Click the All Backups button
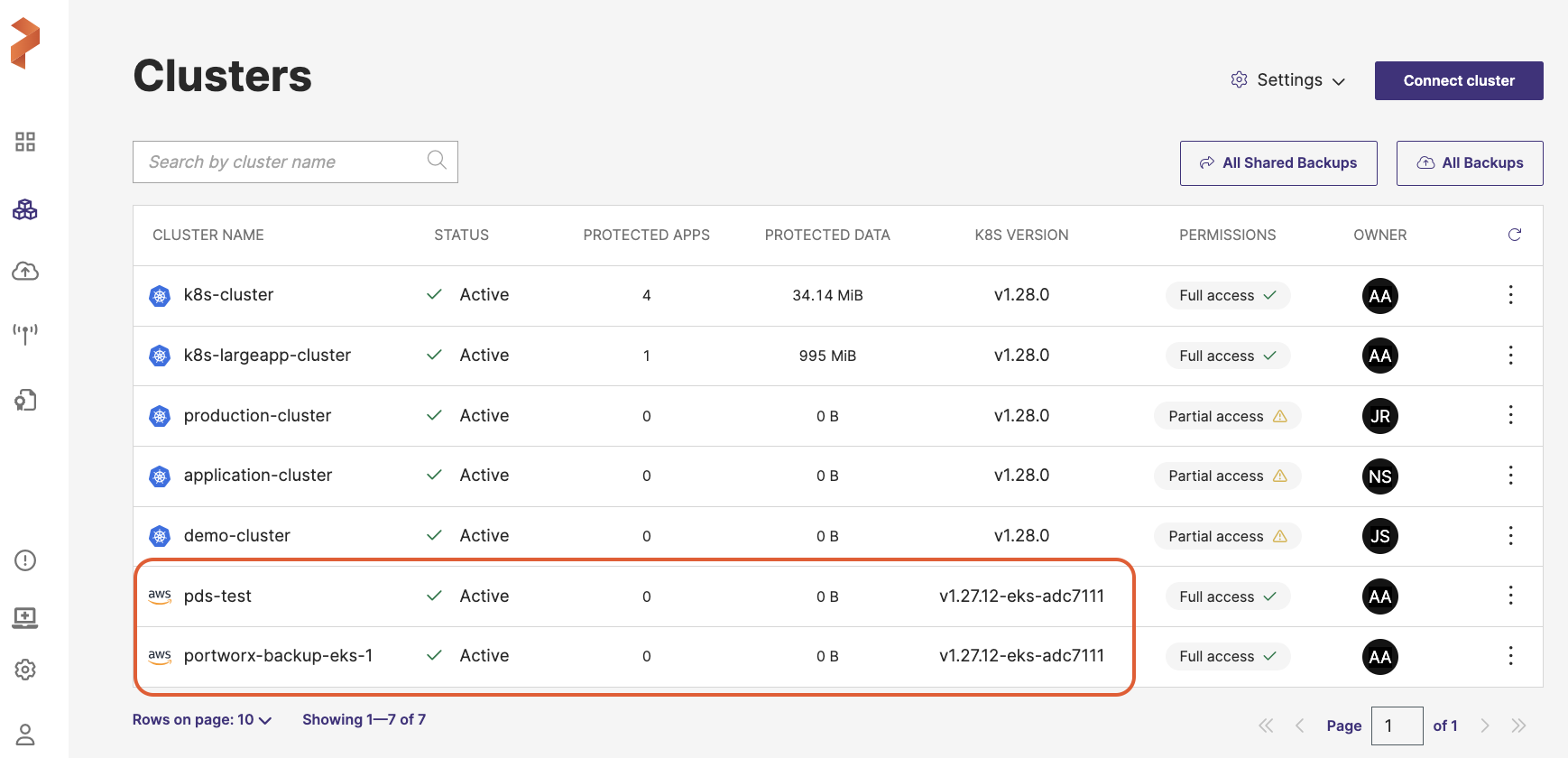 (1469, 163)
